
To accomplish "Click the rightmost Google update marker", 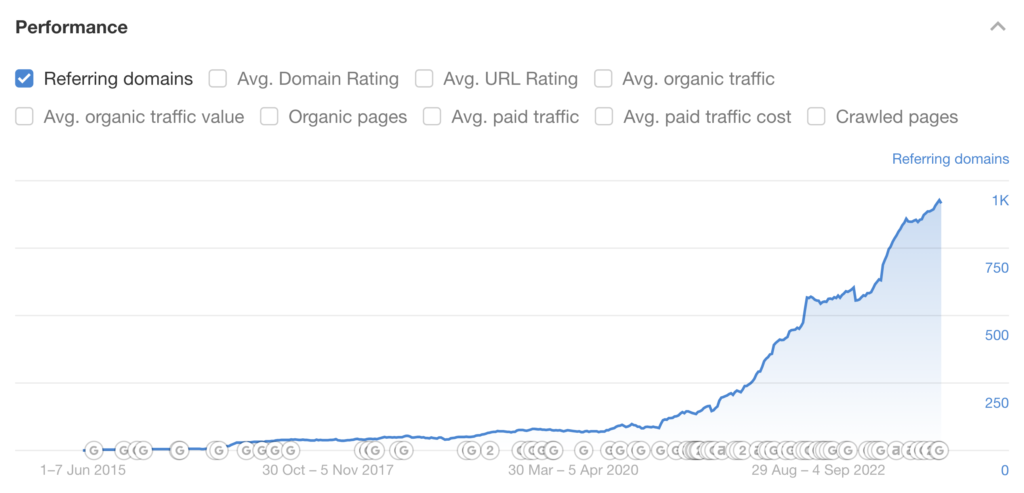I will [x=939, y=450].
